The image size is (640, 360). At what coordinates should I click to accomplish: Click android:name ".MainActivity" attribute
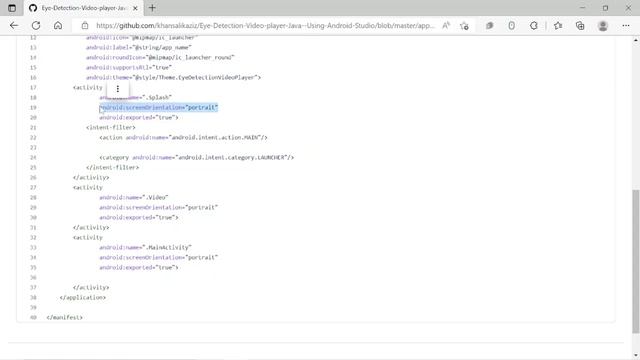point(145,247)
